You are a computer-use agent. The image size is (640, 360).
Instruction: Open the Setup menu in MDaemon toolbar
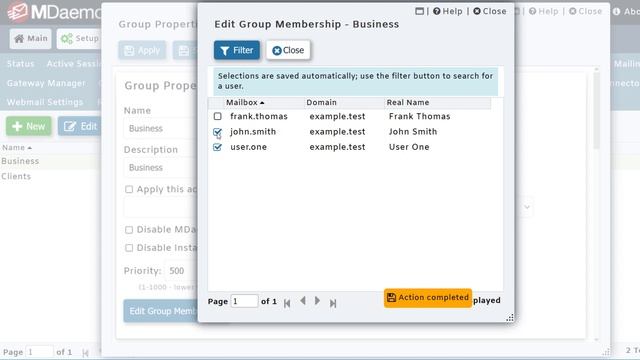pyautogui.click(x=79, y=38)
